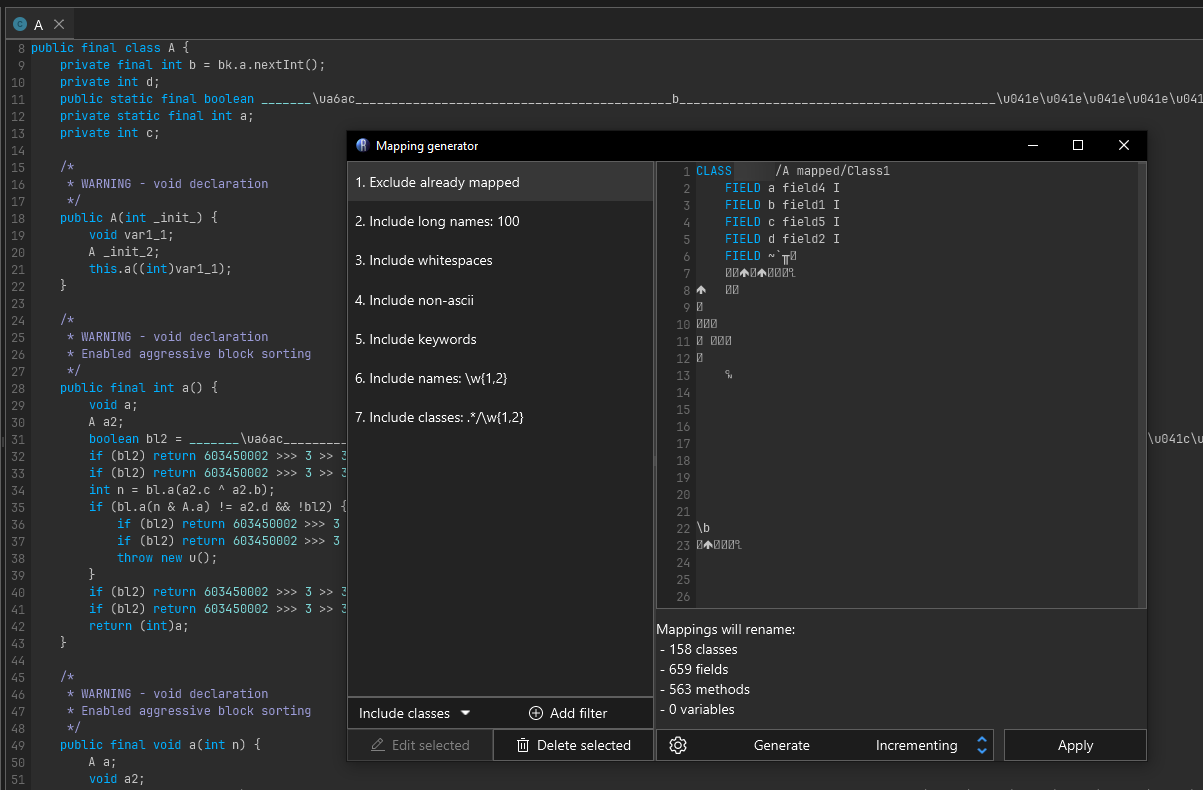Click 'public final int a() {' method line
Image resolution: width=1203 pixels, height=790 pixels.
139,388
